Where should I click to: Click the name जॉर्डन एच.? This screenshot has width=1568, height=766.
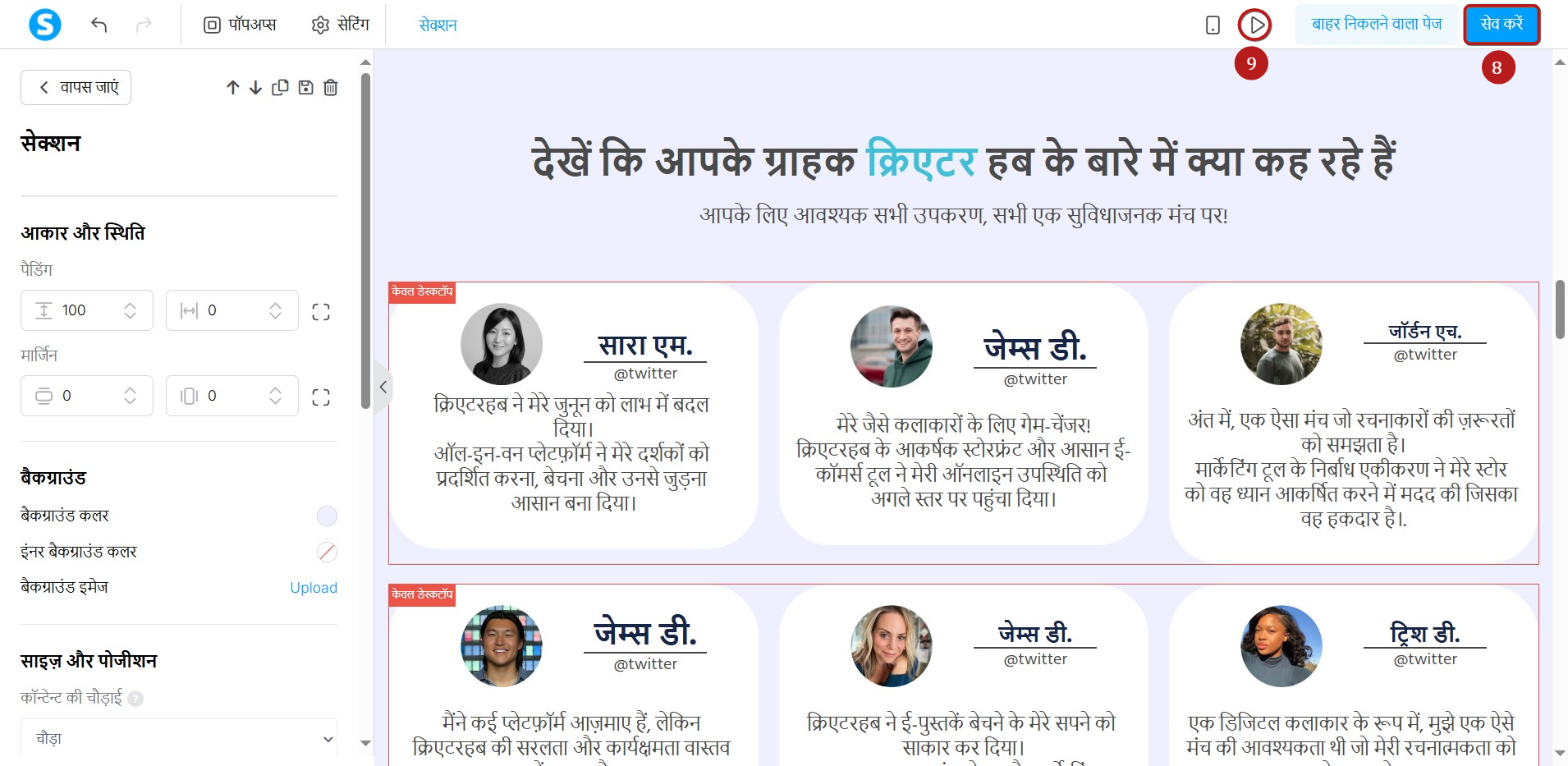[1425, 331]
